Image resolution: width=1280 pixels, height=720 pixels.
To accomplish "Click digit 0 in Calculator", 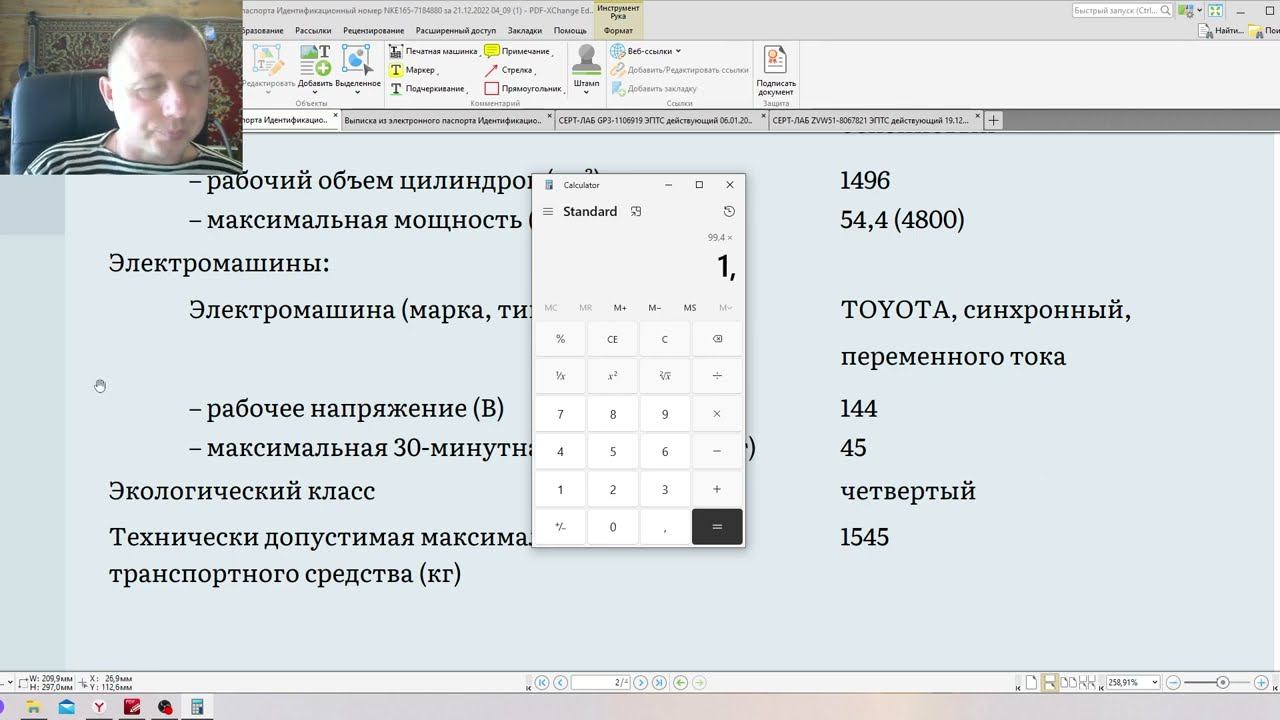I will click(613, 527).
